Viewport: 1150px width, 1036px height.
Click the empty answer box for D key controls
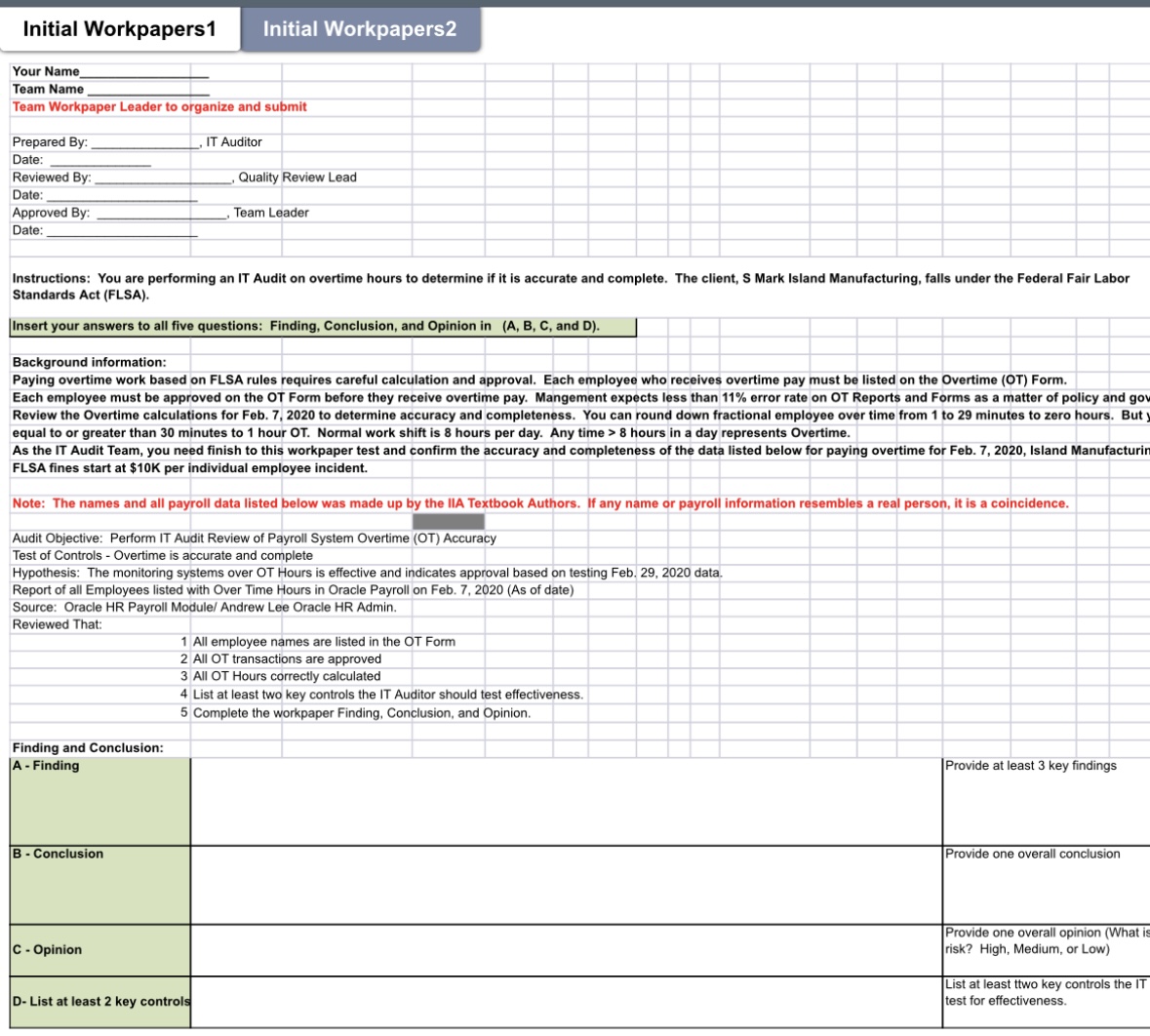coord(566,1002)
